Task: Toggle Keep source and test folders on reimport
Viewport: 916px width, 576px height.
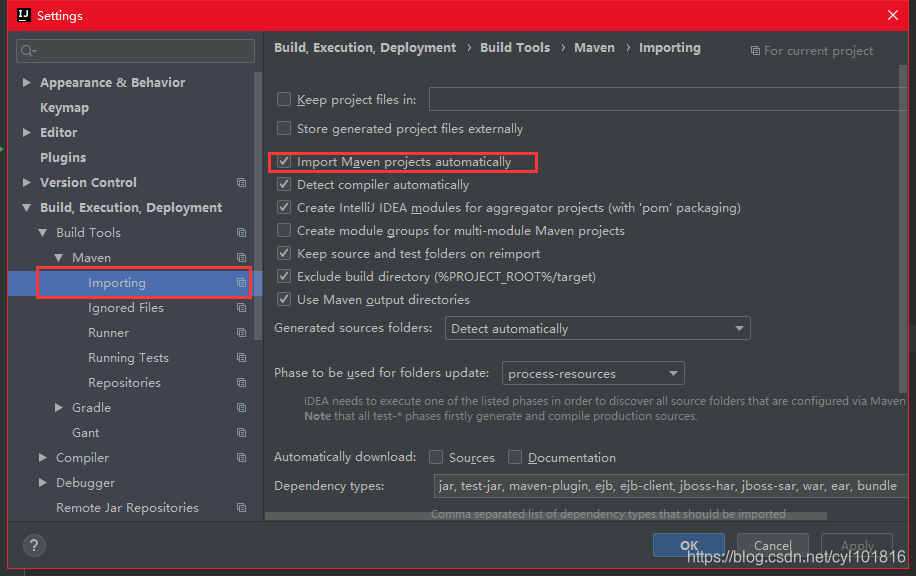Action: coord(284,253)
